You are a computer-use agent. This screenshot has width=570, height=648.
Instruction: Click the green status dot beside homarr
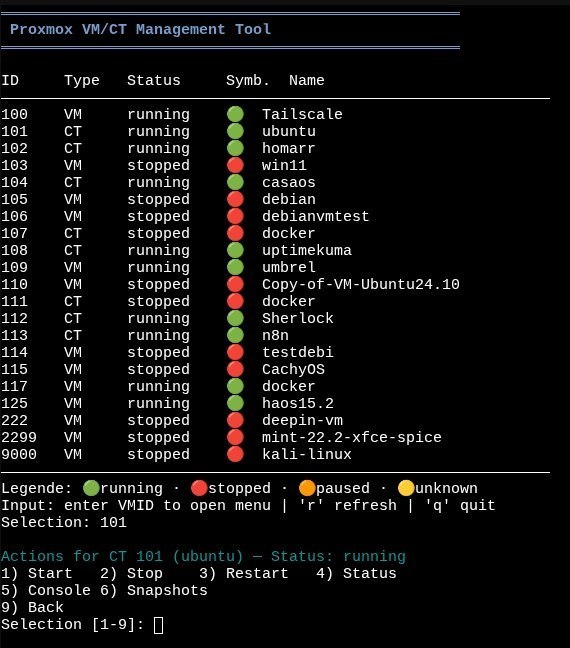coord(235,148)
